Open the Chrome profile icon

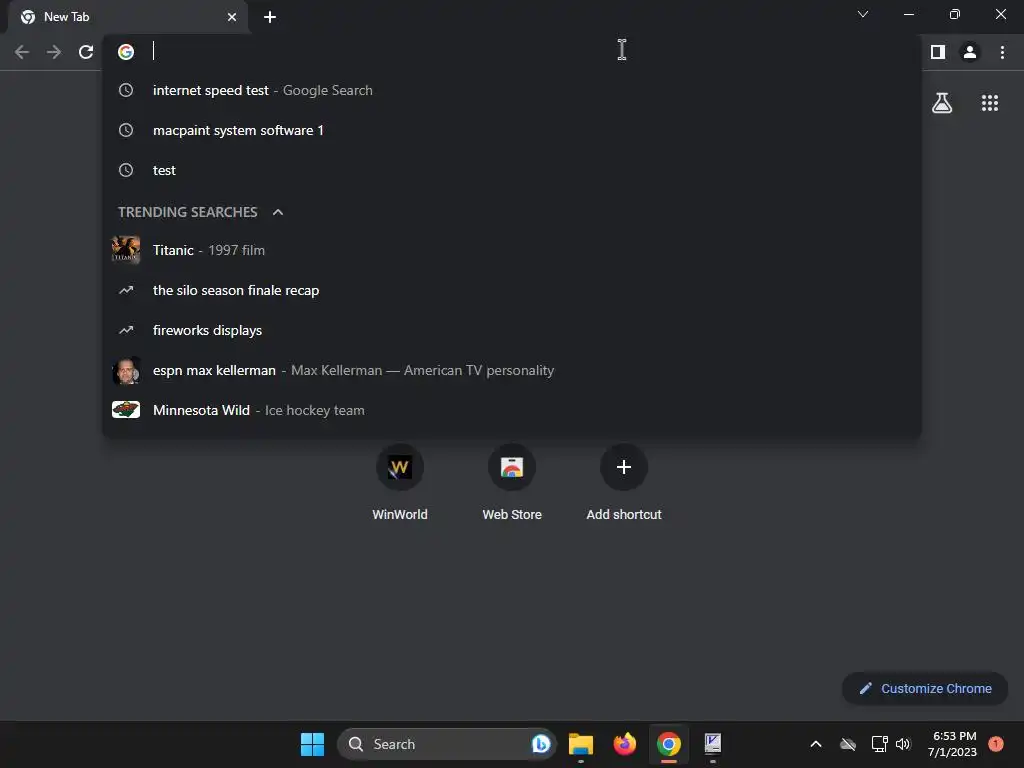970,52
